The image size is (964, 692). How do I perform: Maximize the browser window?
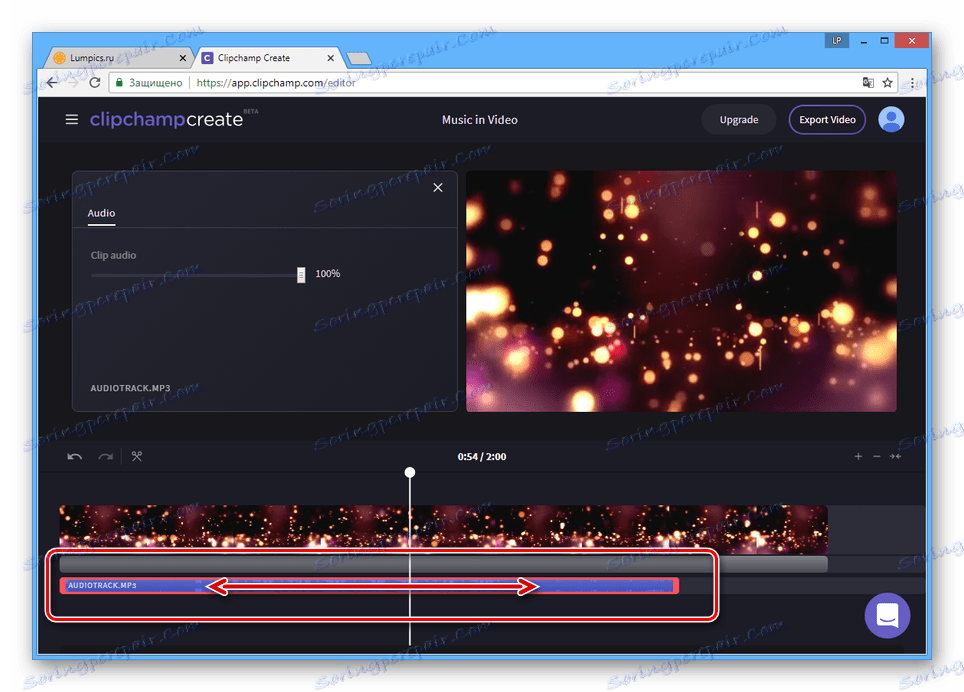[x=884, y=41]
